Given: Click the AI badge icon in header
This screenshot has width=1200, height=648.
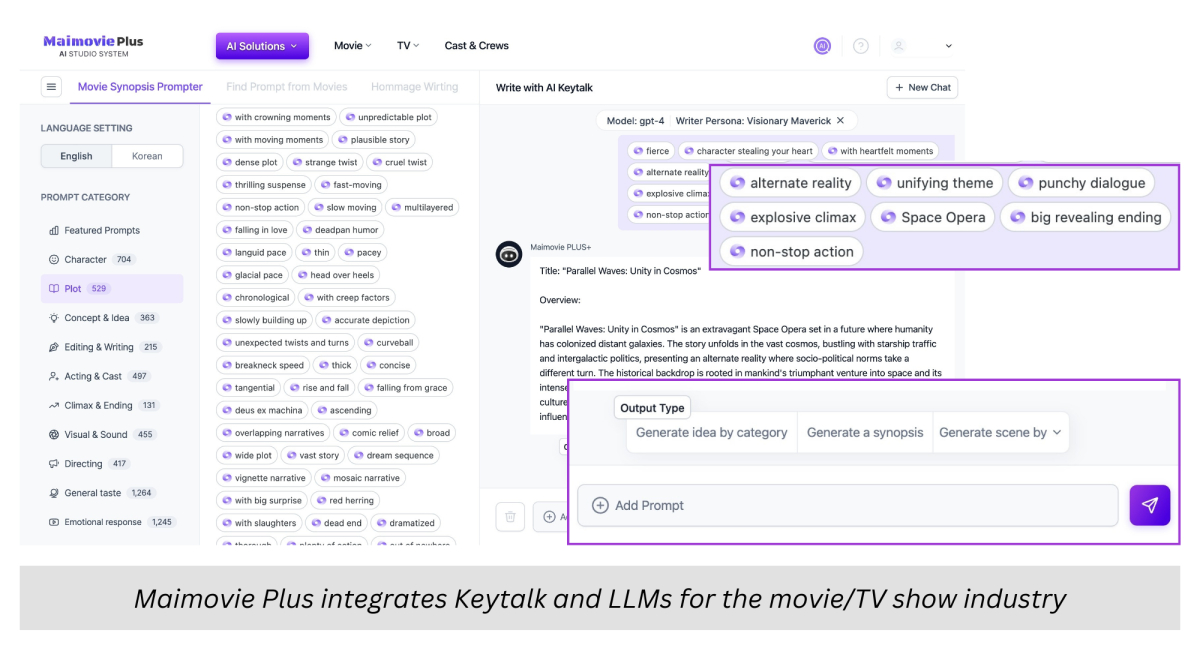Looking at the screenshot, I should [822, 46].
